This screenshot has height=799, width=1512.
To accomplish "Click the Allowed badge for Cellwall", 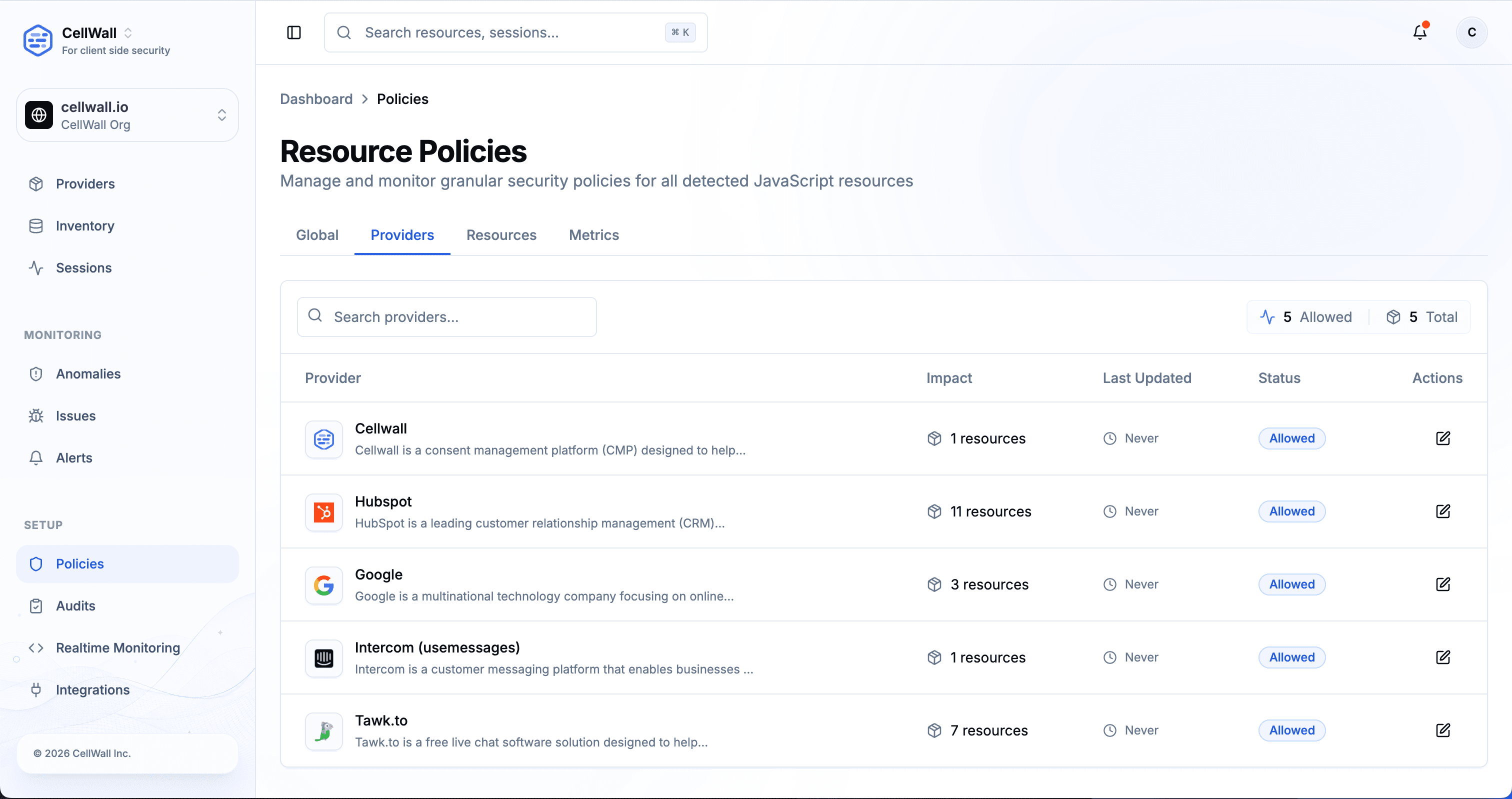I will click(1292, 438).
